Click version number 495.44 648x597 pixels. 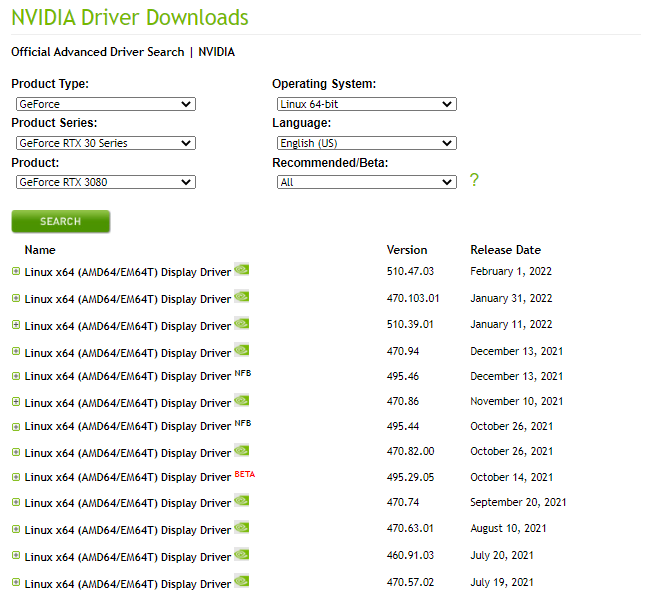403,426
